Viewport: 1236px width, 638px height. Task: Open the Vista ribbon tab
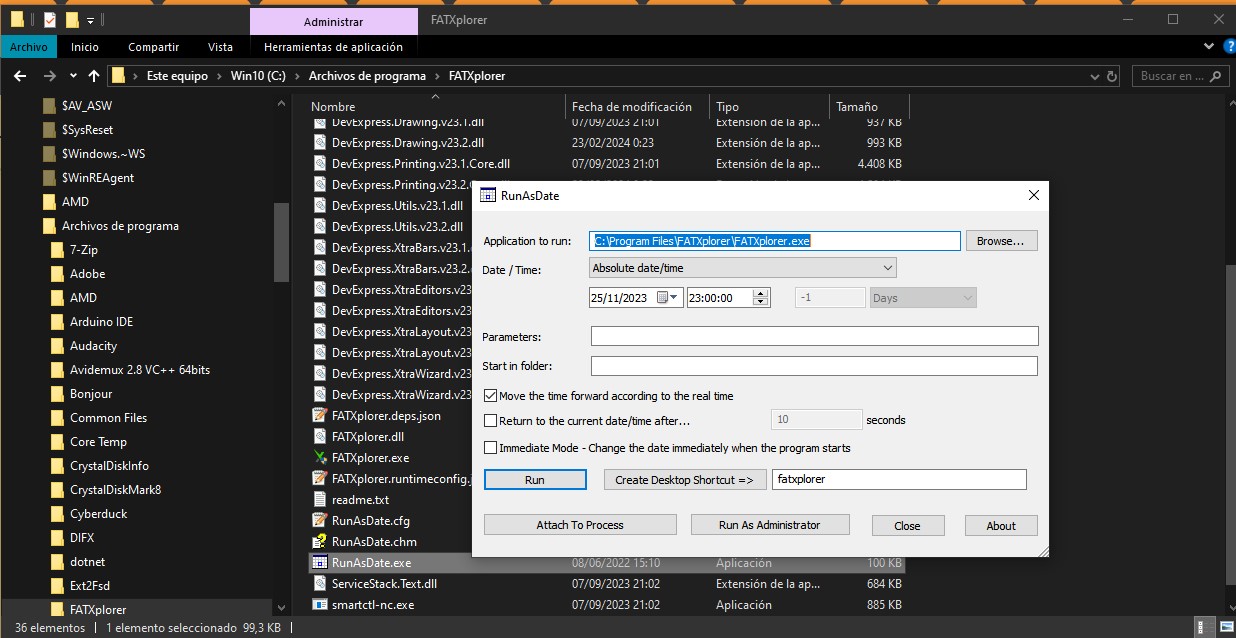click(220, 47)
